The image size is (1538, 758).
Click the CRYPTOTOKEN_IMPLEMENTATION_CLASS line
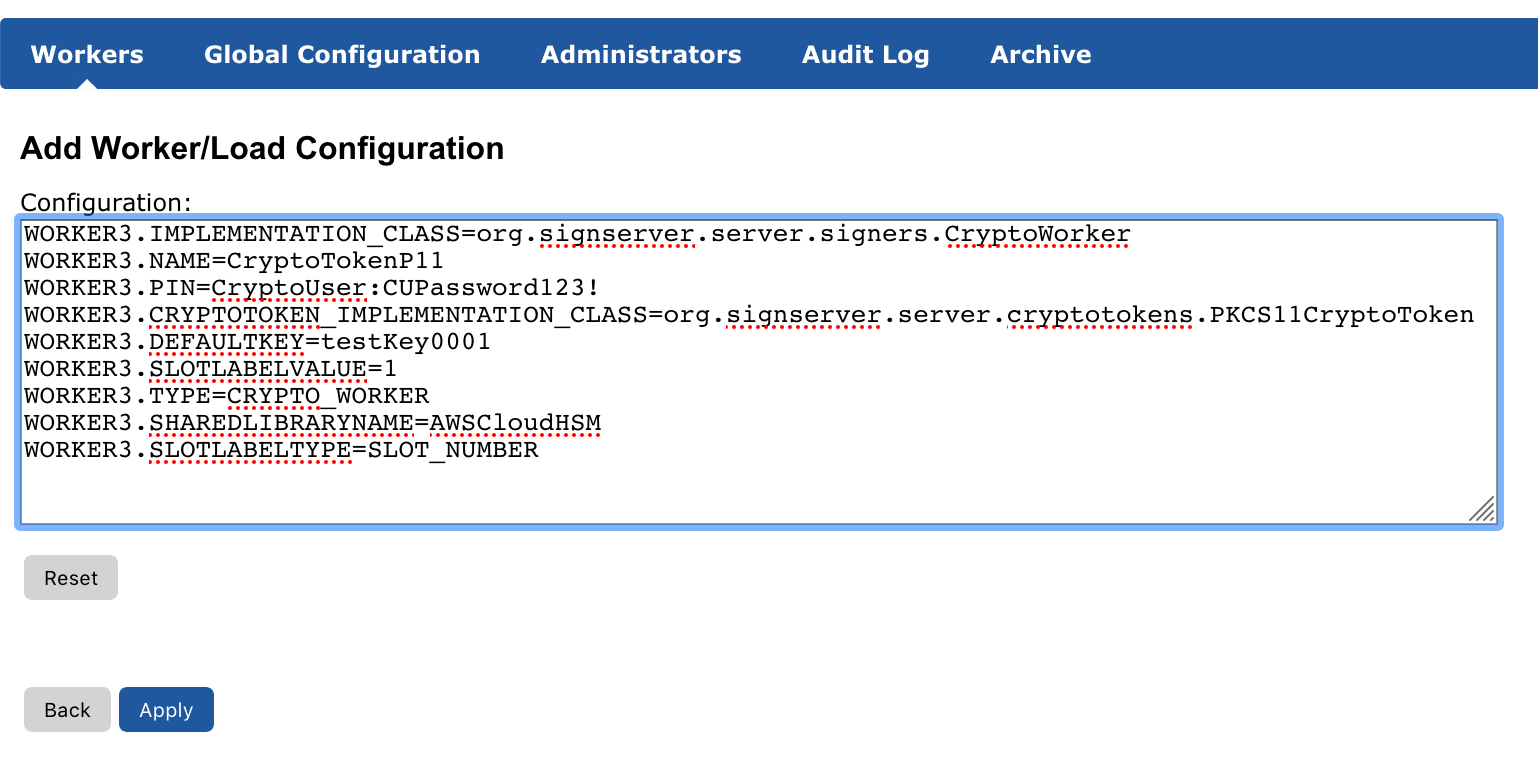pos(748,316)
